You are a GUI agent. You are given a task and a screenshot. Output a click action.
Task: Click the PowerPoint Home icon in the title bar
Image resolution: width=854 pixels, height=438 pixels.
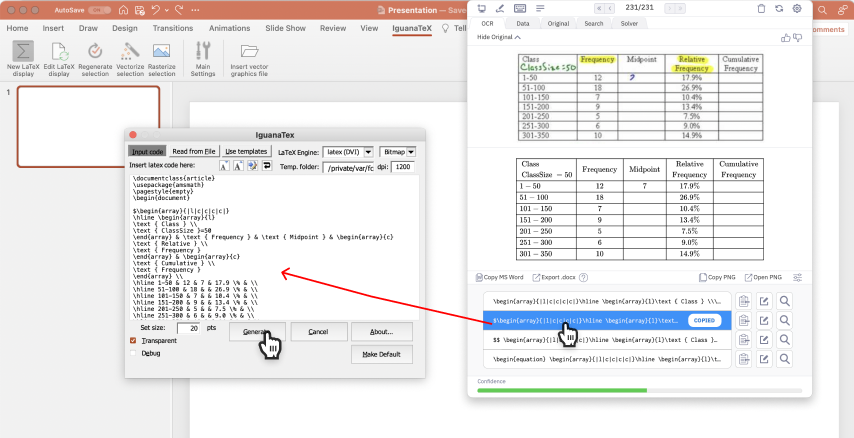(124, 10)
